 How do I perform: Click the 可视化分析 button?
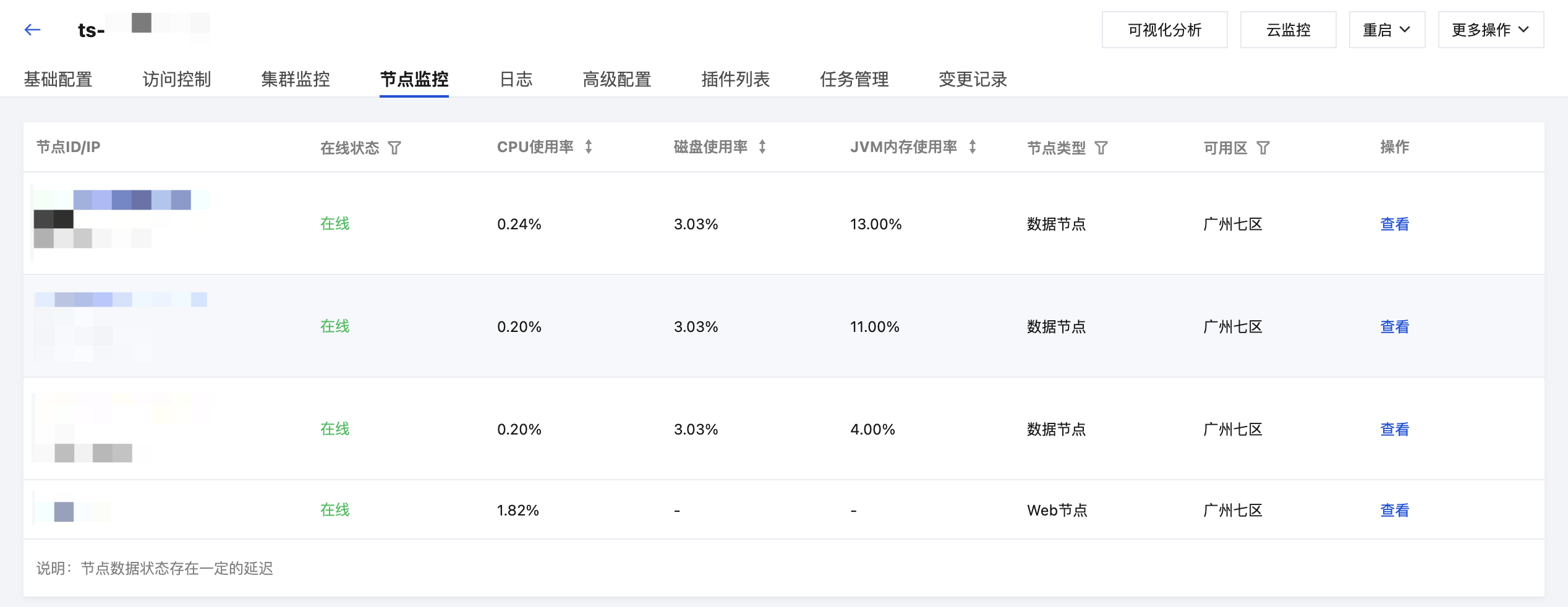(1164, 30)
